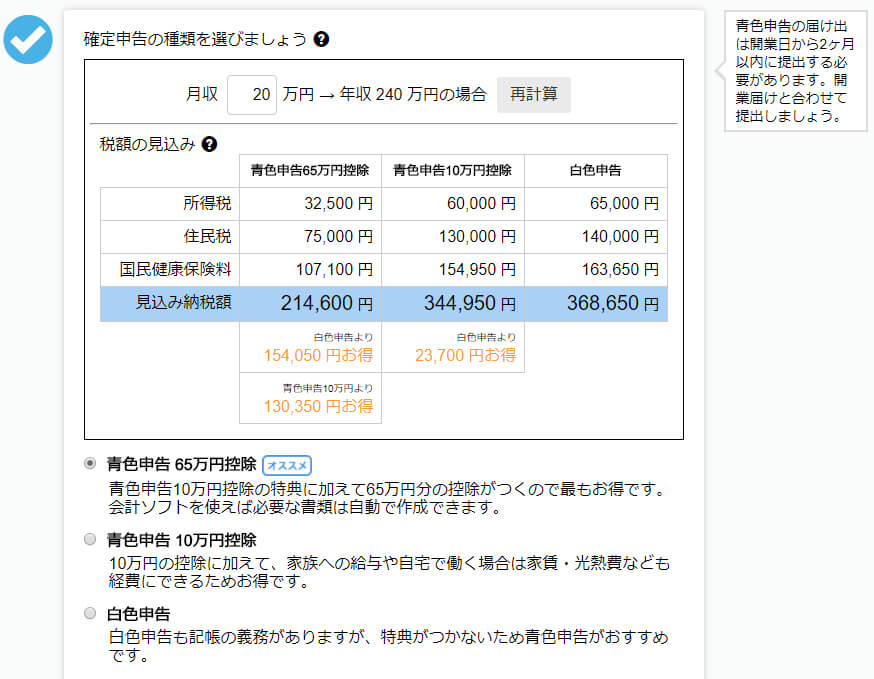Screen dimensions: 874x679
Task: Click the 白色申告 column header
Action: pos(595,171)
